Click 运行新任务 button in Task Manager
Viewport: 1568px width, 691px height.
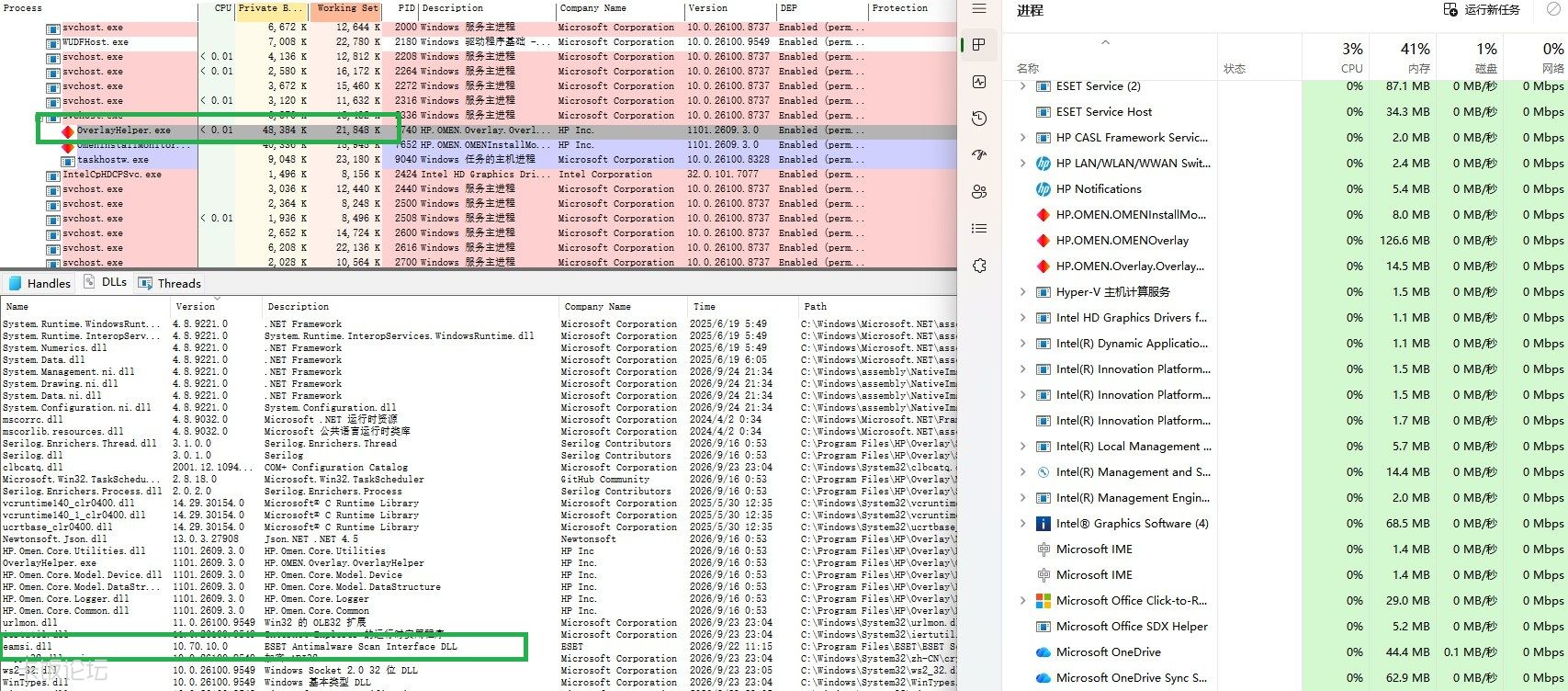point(1482,9)
